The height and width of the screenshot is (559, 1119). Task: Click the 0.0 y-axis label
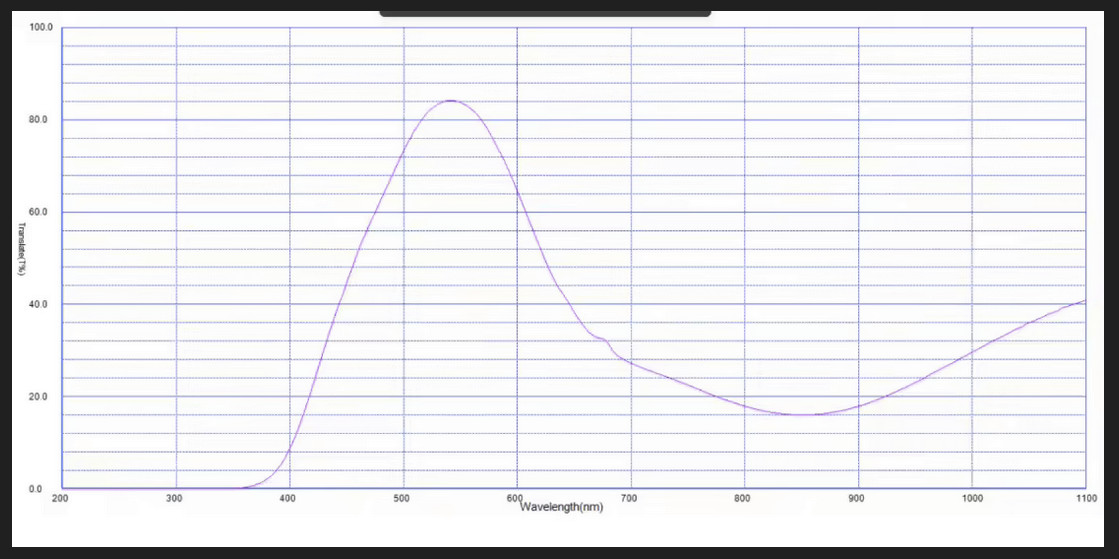35,489
